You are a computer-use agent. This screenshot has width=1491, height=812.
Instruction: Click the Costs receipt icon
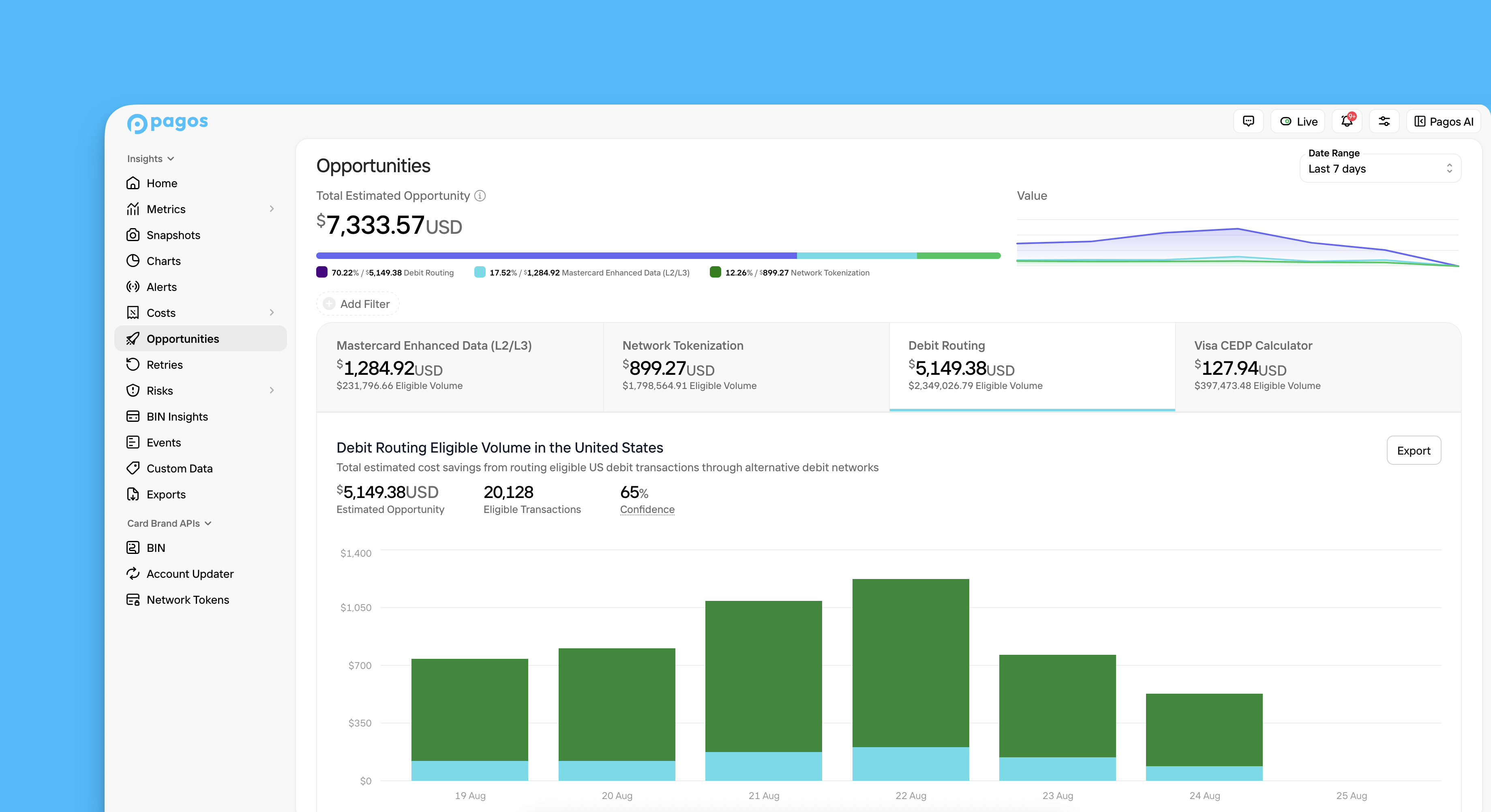click(133, 313)
